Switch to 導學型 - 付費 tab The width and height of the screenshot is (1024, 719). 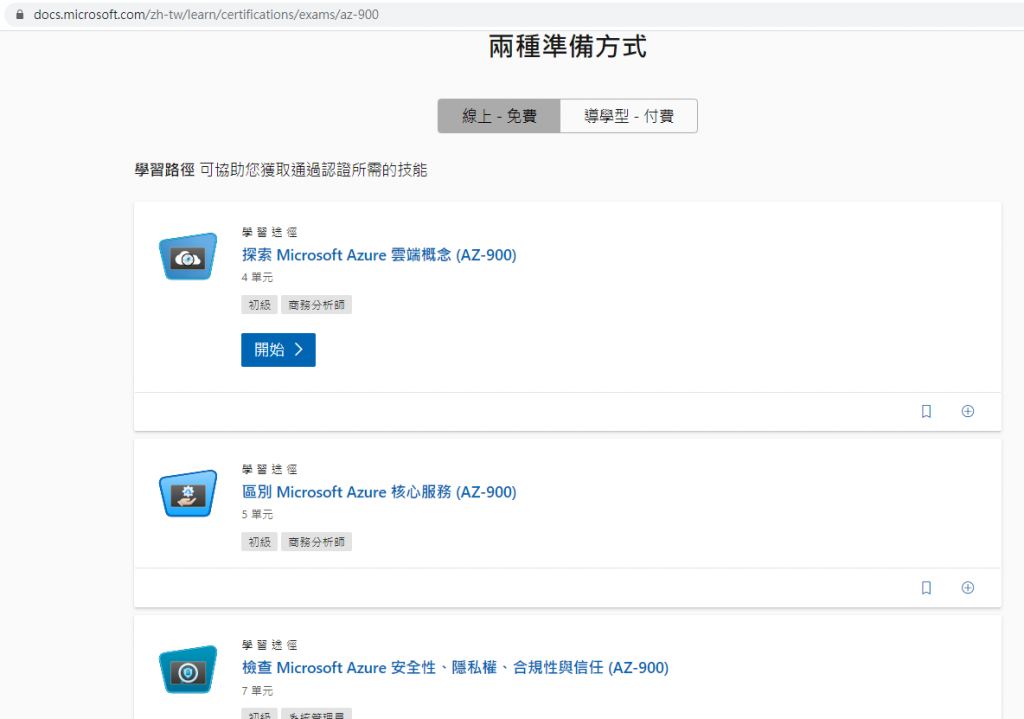[x=628, y=116]
